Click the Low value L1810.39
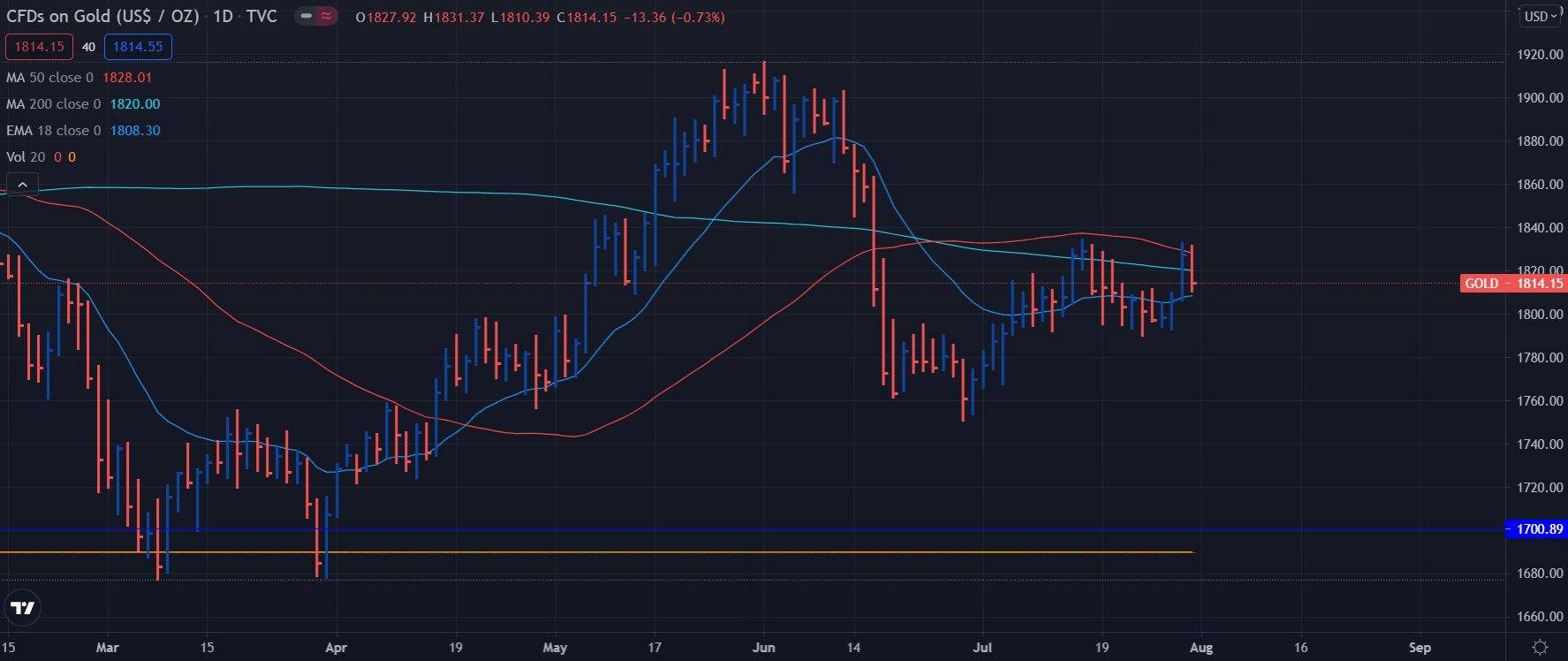 click(x=520, y=18)
